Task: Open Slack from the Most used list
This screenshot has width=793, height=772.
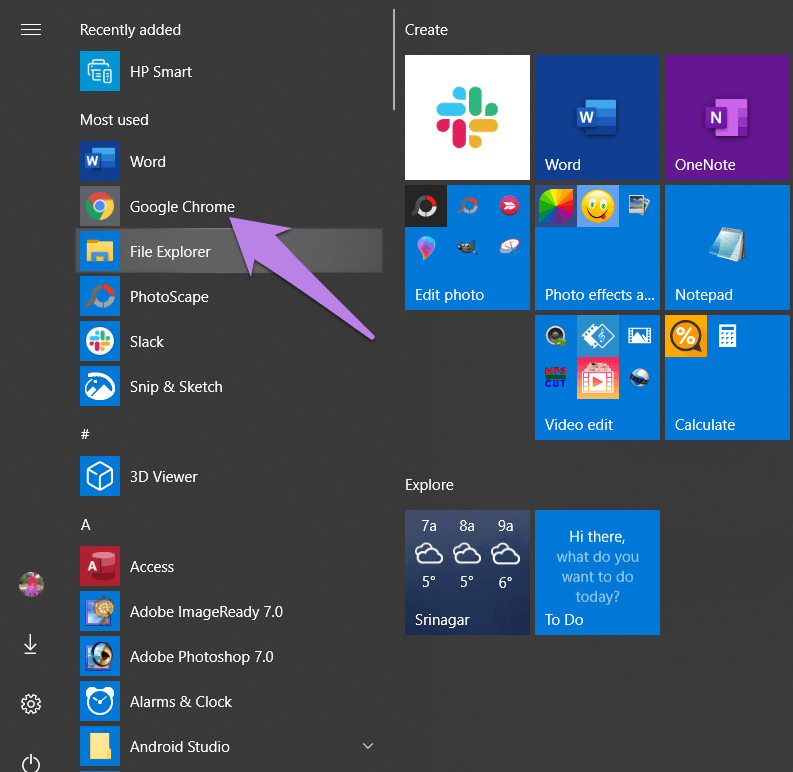Action: (229, 341)
